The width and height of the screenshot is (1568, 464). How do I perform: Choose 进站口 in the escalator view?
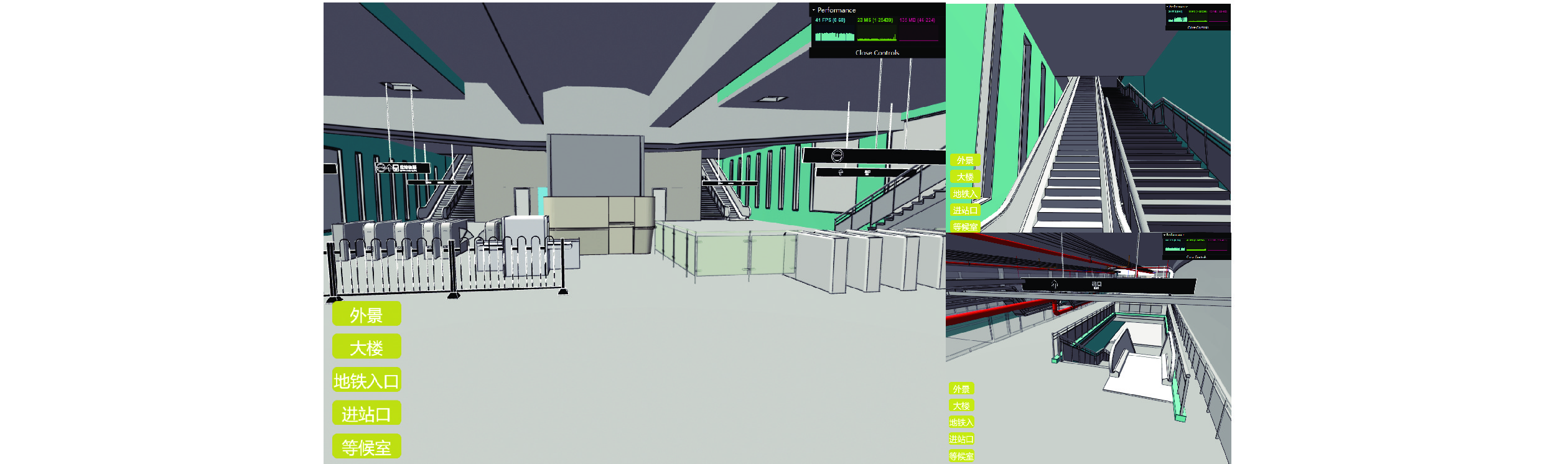[965, 210]
